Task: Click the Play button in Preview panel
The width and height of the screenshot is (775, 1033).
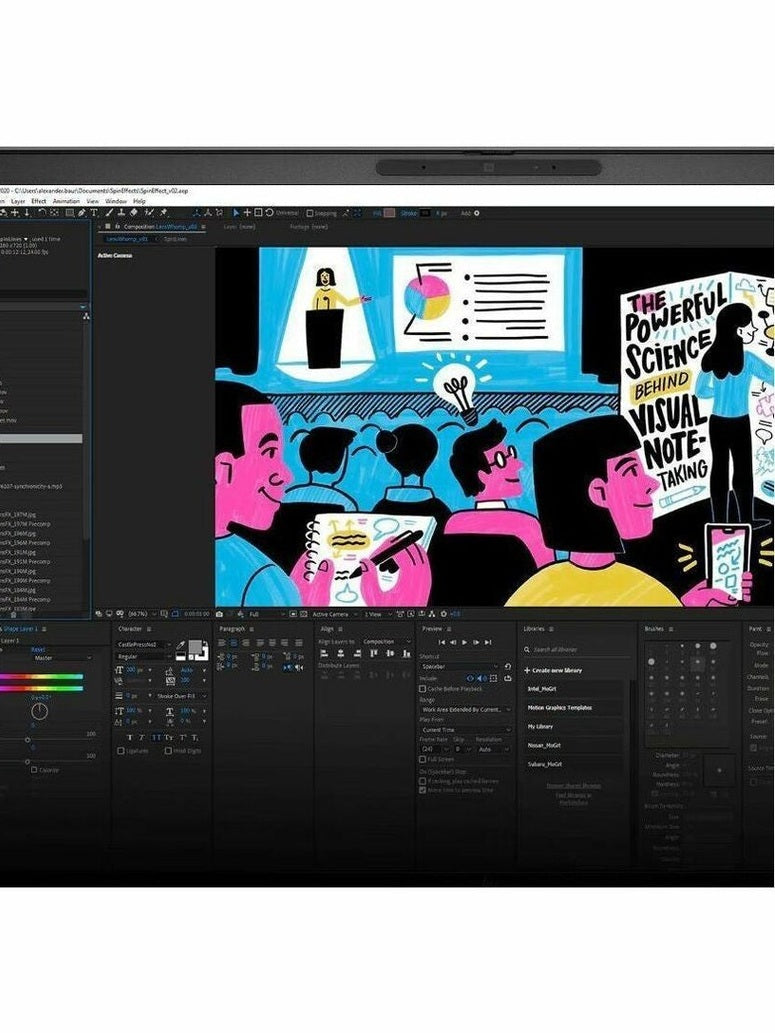Action: tap(463, 642)
